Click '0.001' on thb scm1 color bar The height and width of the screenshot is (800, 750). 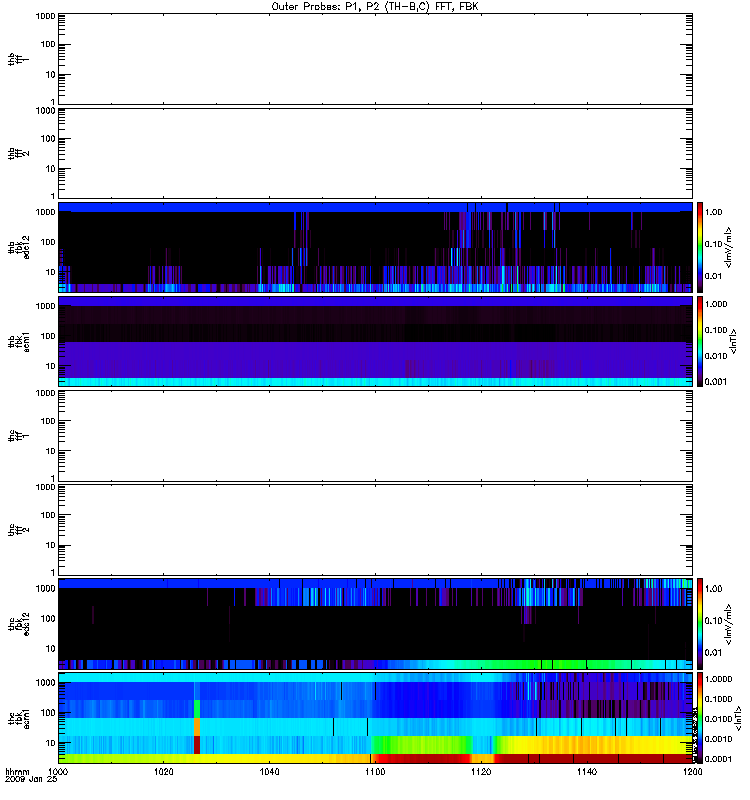(x=716, y=382)
